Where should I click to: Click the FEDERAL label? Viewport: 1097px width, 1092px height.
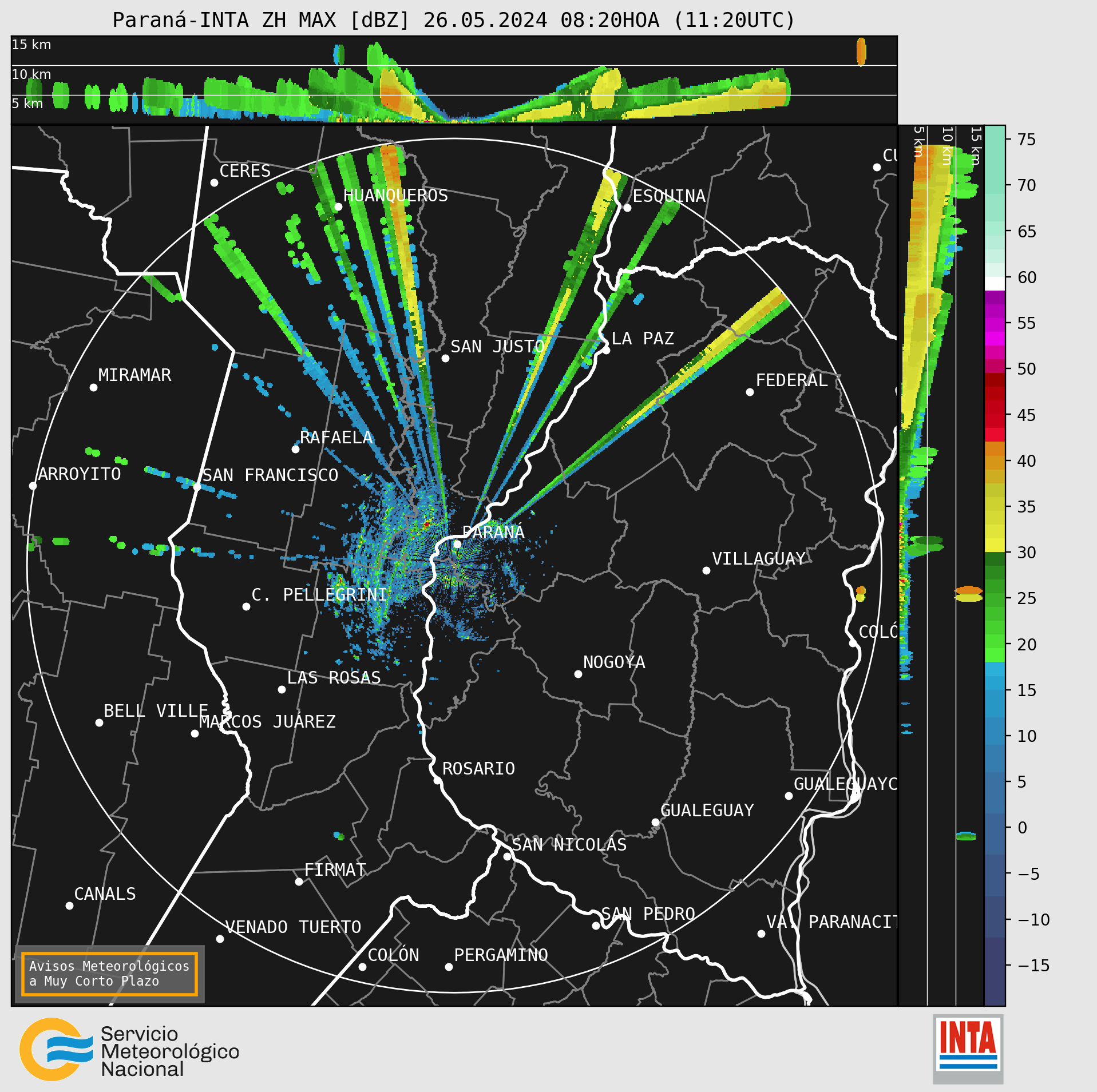(792, 380)
